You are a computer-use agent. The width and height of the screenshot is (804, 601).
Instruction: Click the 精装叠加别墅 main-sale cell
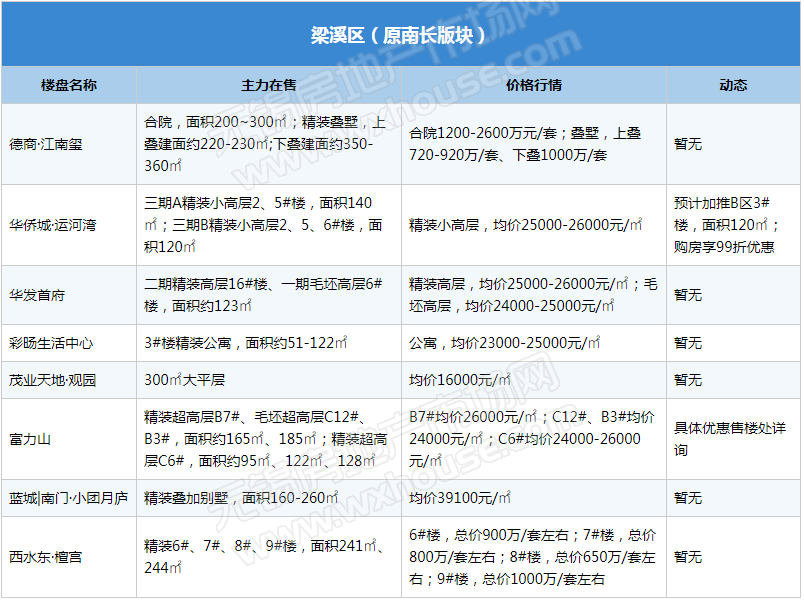(x=242, y=498)
